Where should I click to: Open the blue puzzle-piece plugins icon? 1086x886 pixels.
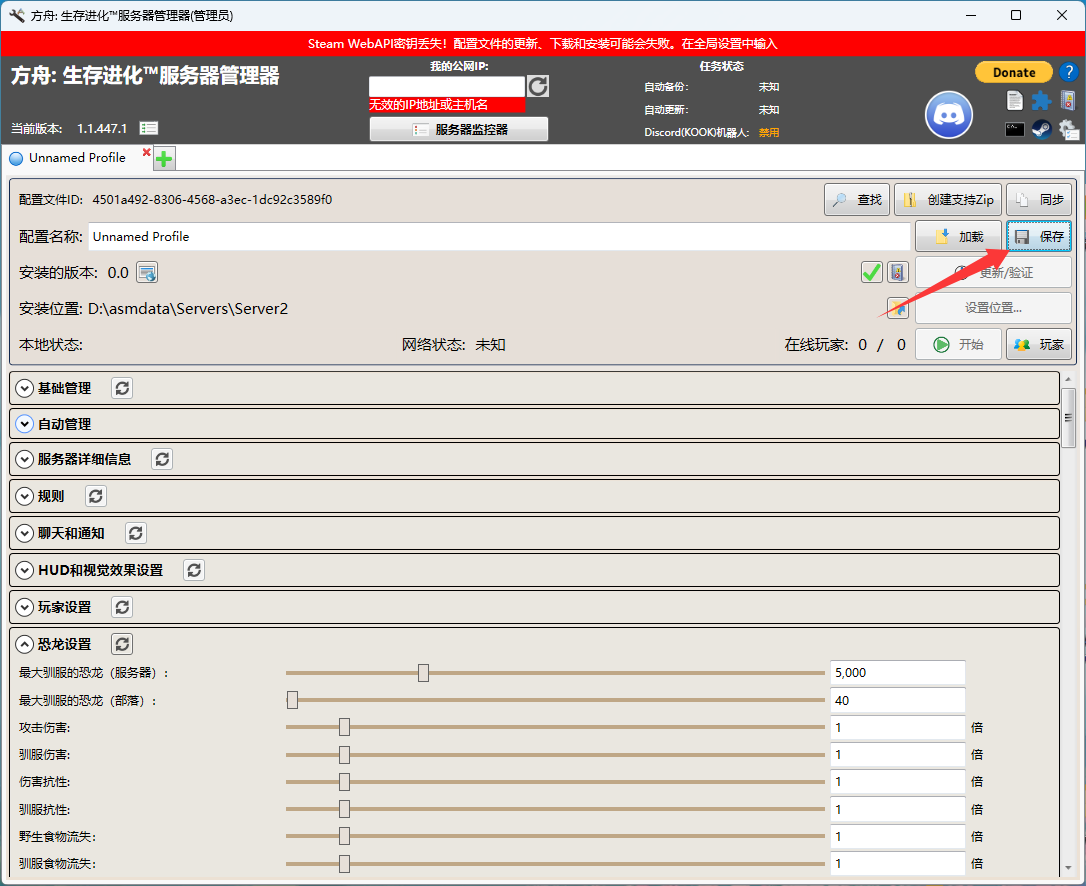coord(1041,100)
